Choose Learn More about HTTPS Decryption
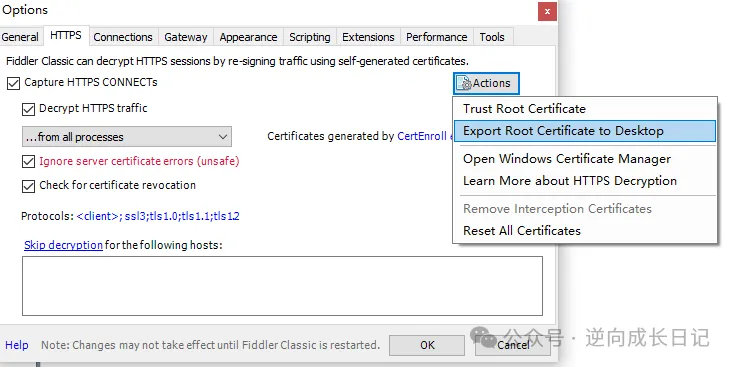Viewport: 733px width, 367px height. coord(585,181)
